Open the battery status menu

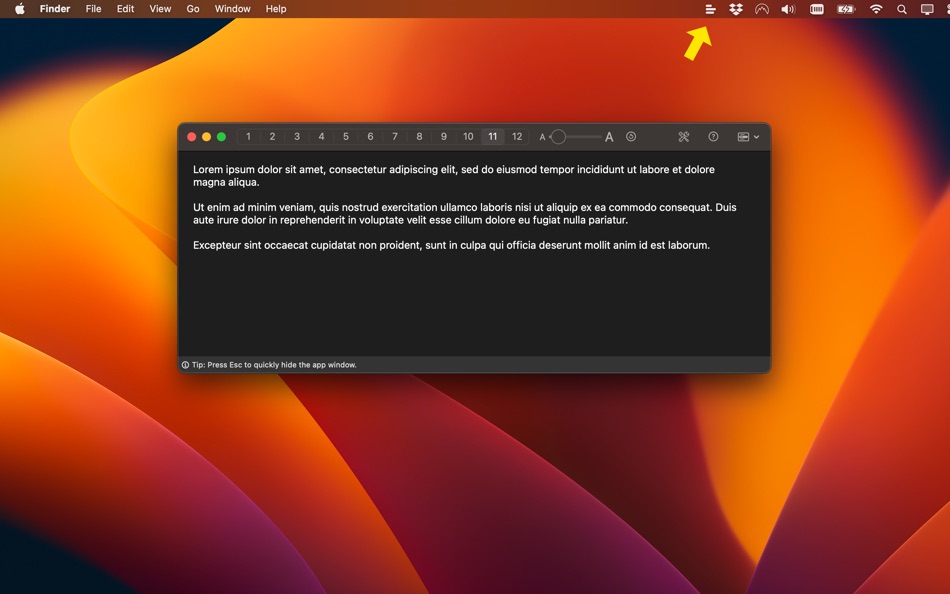click(846, 9)
